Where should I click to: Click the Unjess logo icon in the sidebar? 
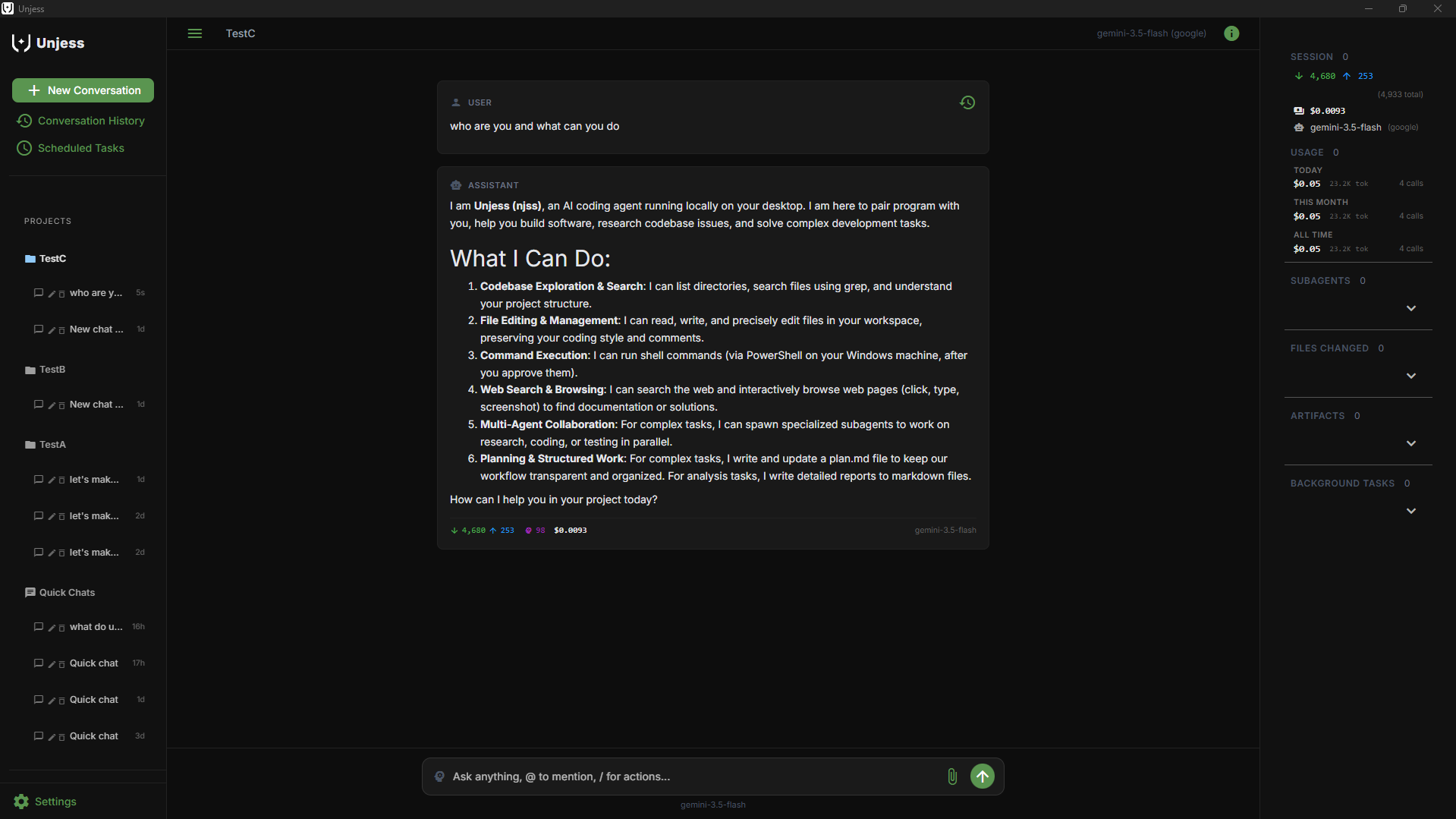tap(21, 43)
